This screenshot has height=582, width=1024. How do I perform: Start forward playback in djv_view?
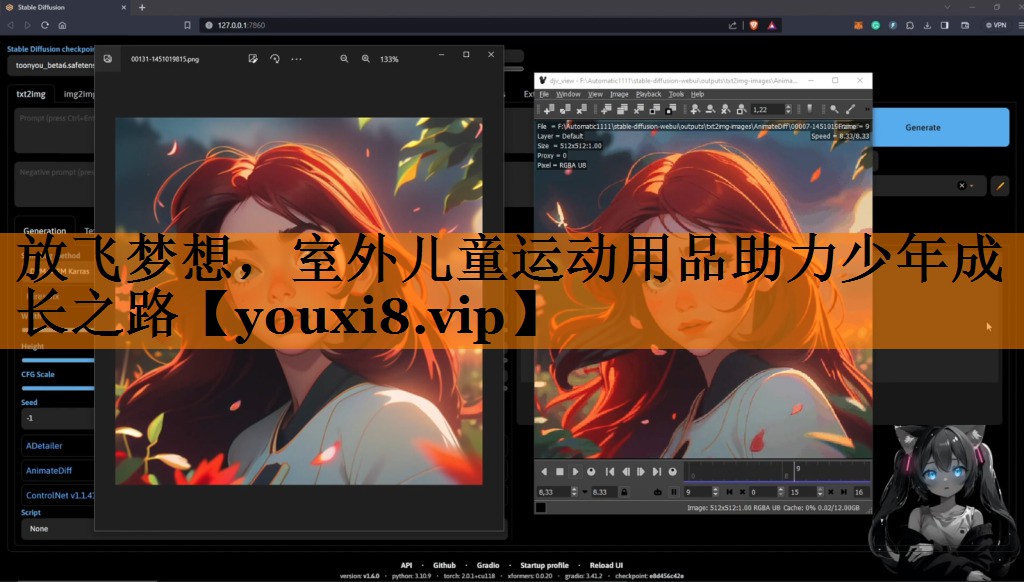pos(575,472)
